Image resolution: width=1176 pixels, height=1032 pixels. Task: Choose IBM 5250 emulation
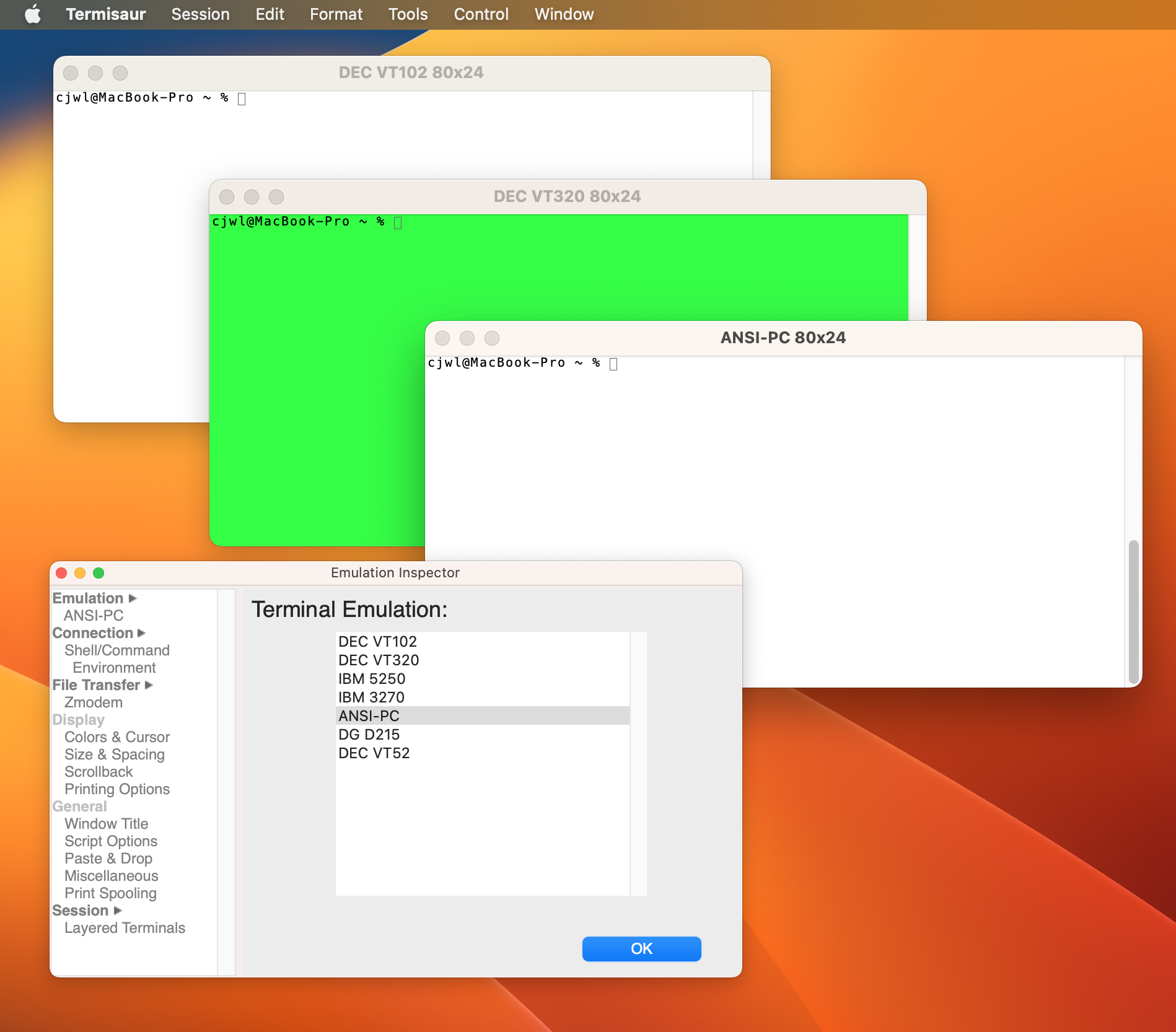coord(483,678)
